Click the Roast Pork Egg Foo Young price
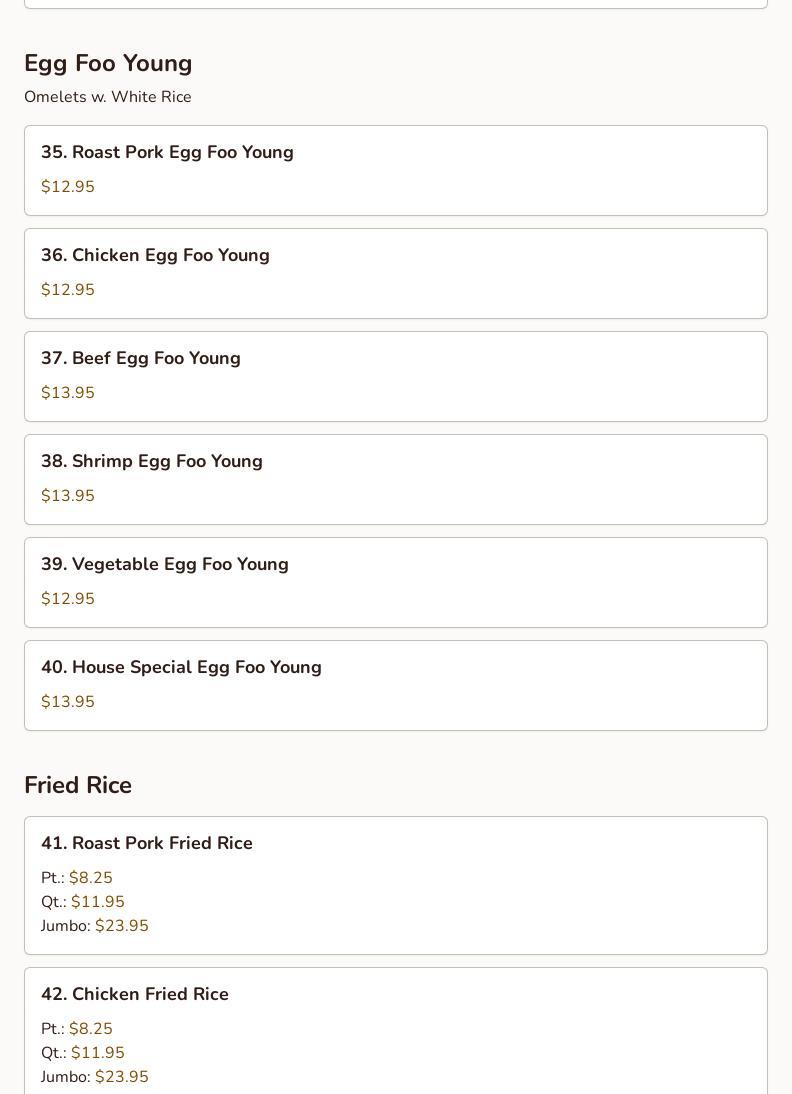 point(68,187)
